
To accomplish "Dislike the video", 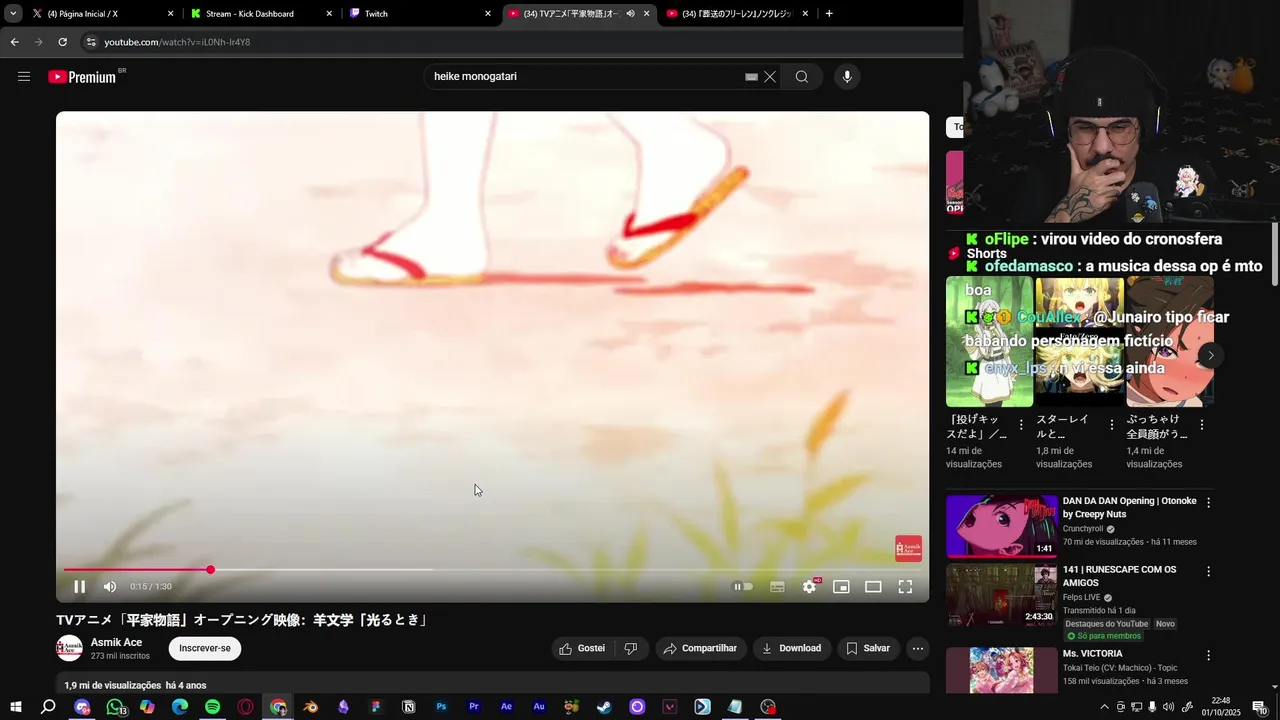I will pos(631,648).
